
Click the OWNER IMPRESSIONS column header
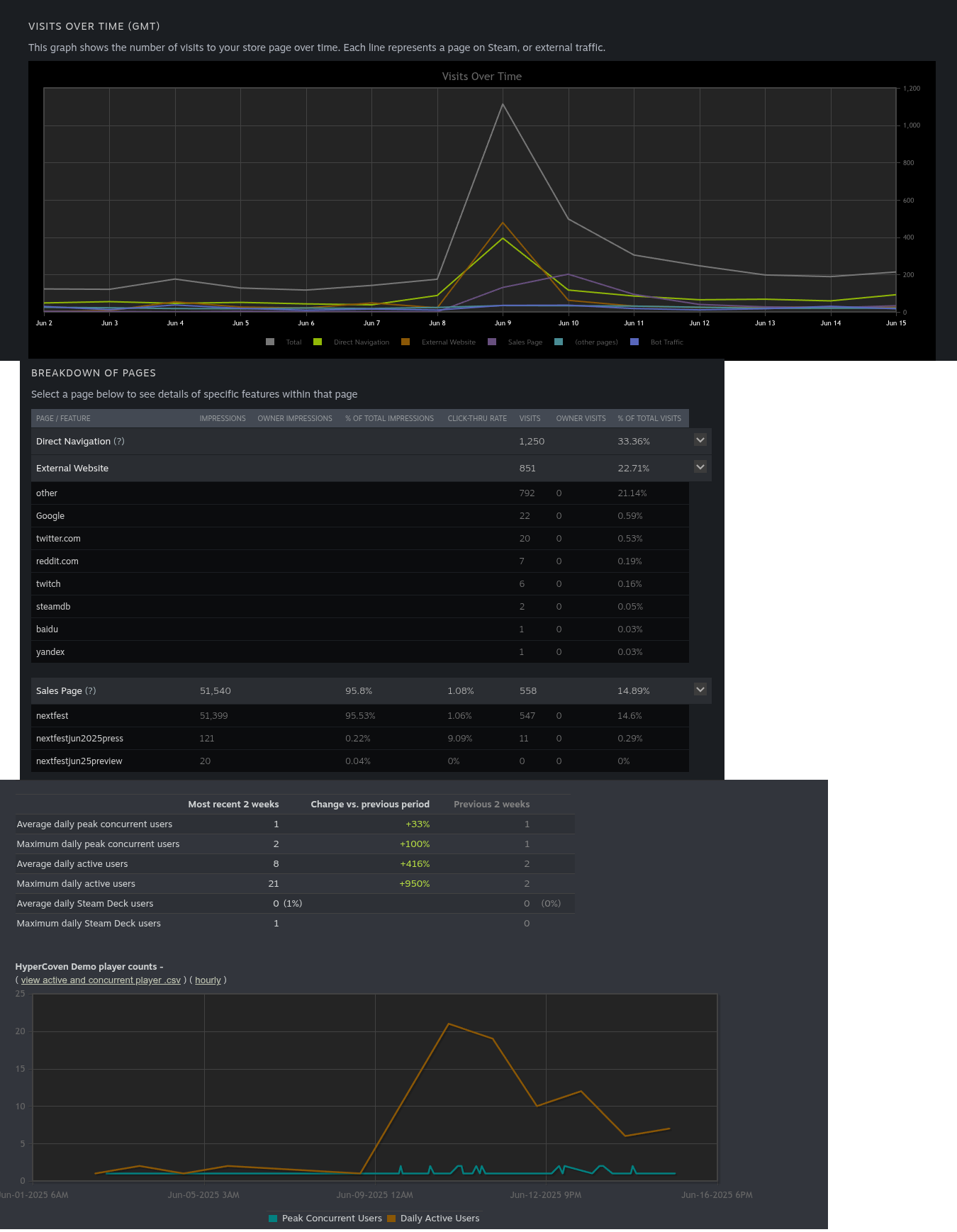295,418
